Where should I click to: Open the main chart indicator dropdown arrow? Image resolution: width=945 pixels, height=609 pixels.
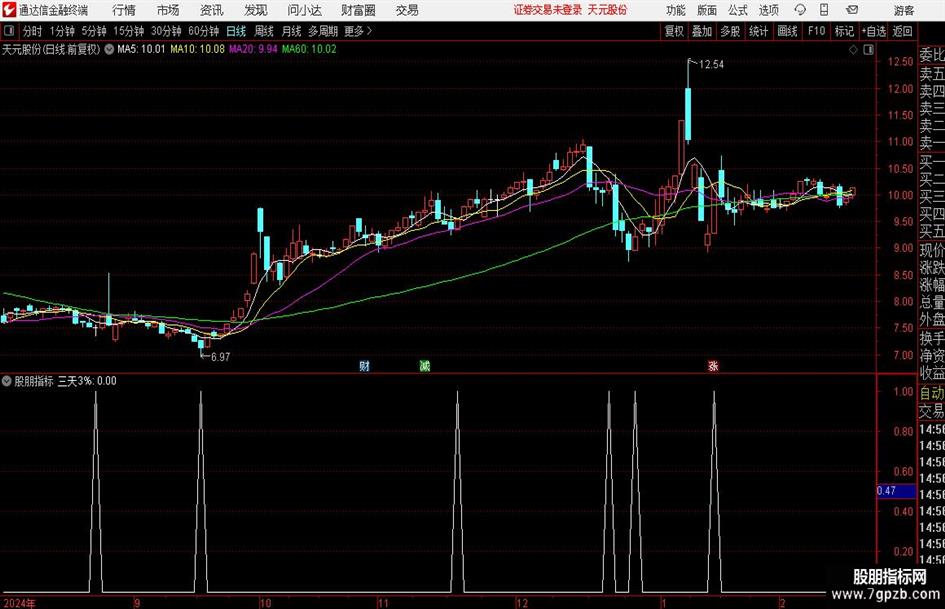coord(109,49)
